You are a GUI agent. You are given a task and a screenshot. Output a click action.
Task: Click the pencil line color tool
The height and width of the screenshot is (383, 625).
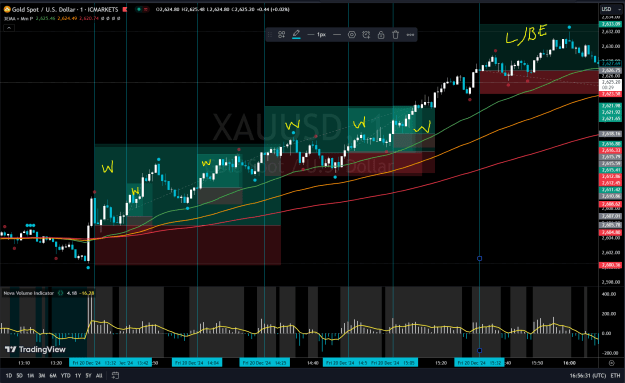point(296,35)
